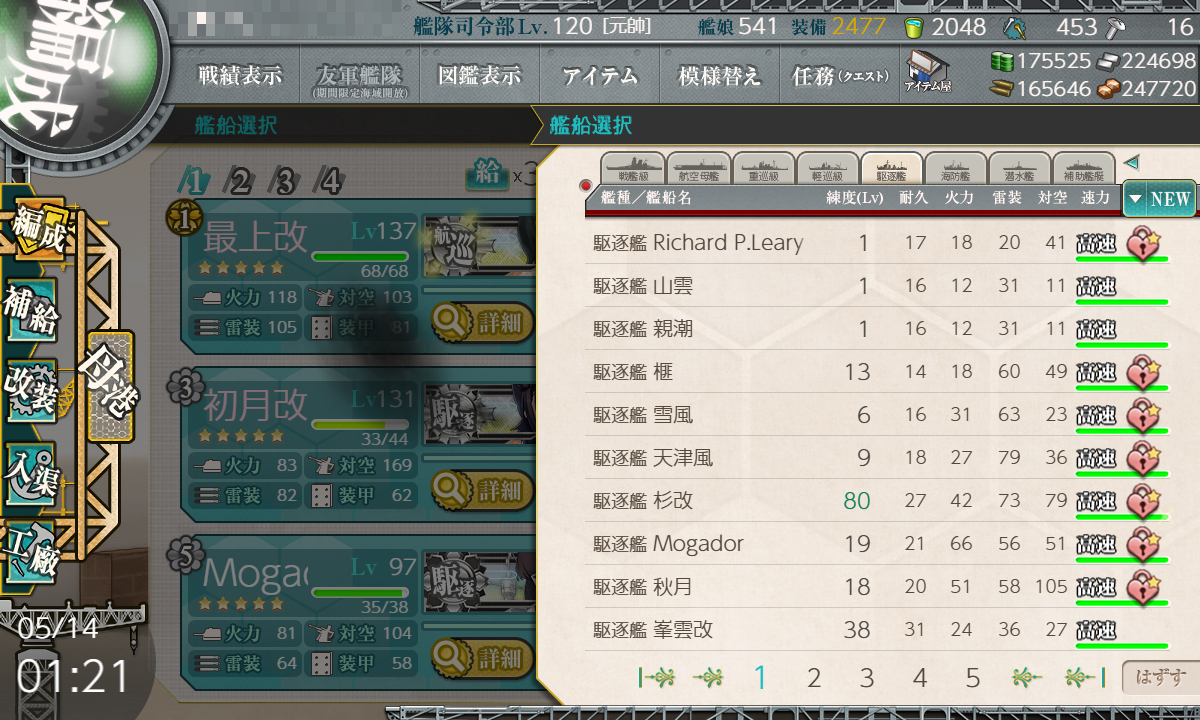
Task: Switch to the 戦艦級 ship type tab
Action: tap(631, 169)
